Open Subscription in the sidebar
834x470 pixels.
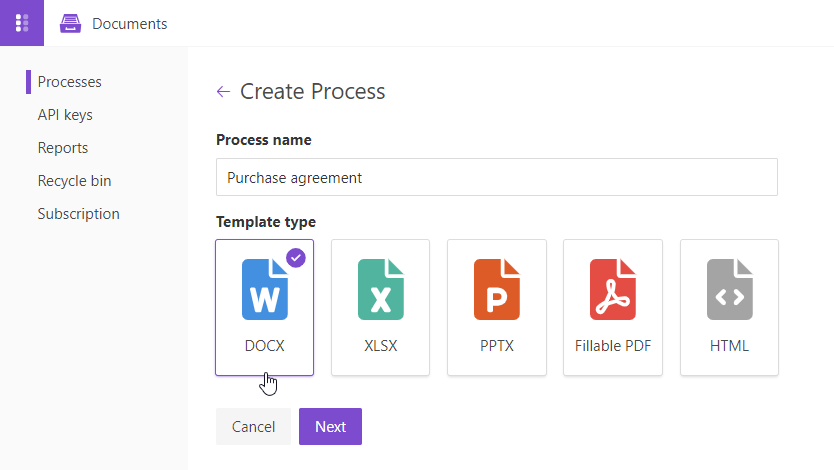tap(79, 214)
